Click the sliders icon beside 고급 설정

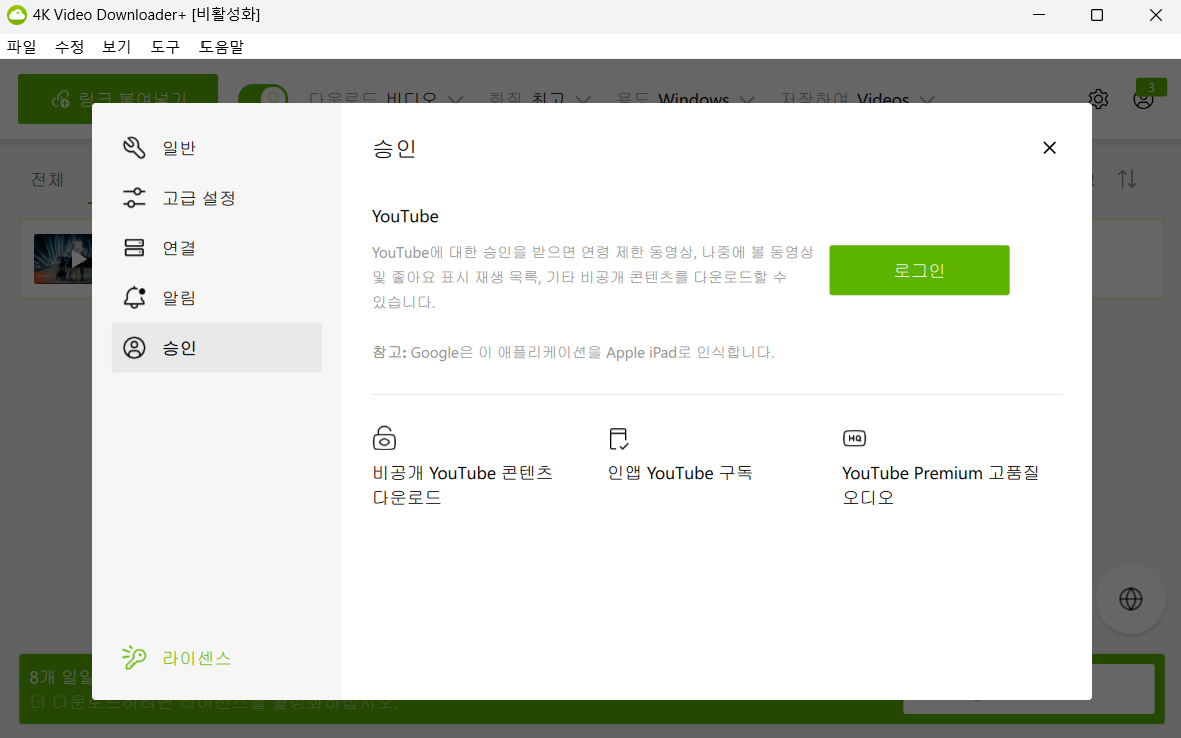(x=134, y=198)
